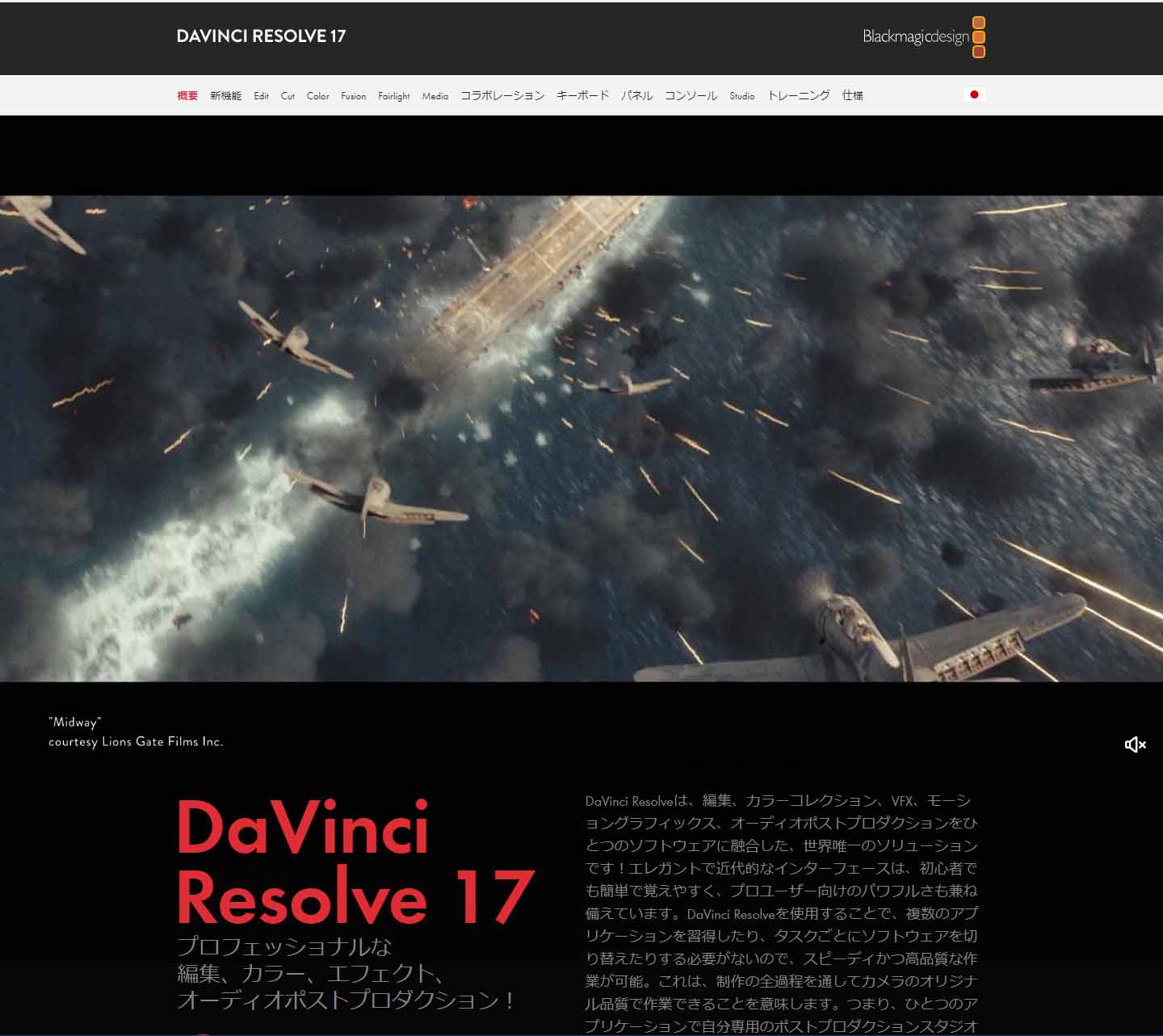Viewport: 1163px width, 1036px height.
Task: Open the Media tab
Action: tap(435, 95)
